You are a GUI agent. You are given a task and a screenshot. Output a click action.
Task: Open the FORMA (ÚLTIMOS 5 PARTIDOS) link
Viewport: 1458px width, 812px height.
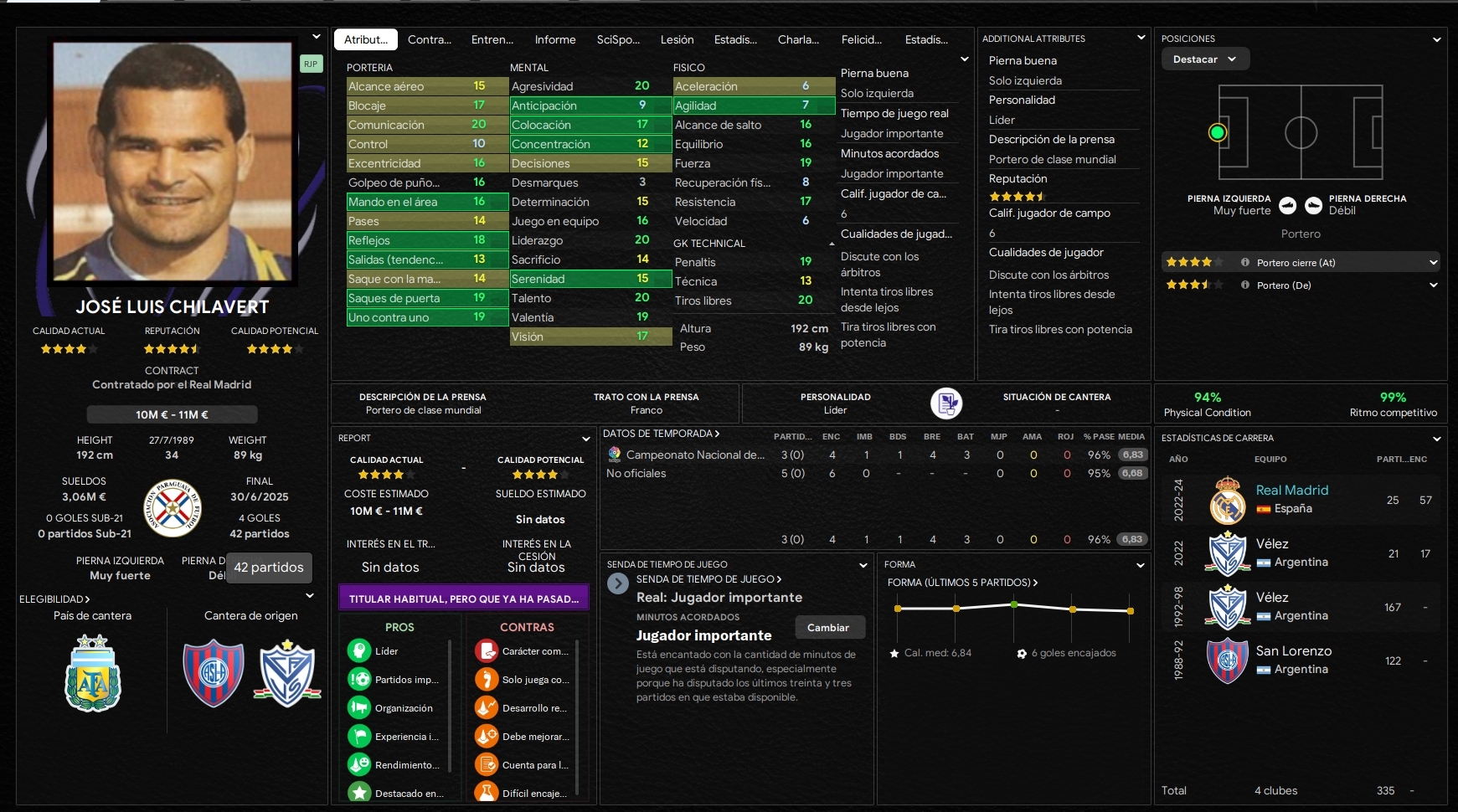(x=962, y=583)
